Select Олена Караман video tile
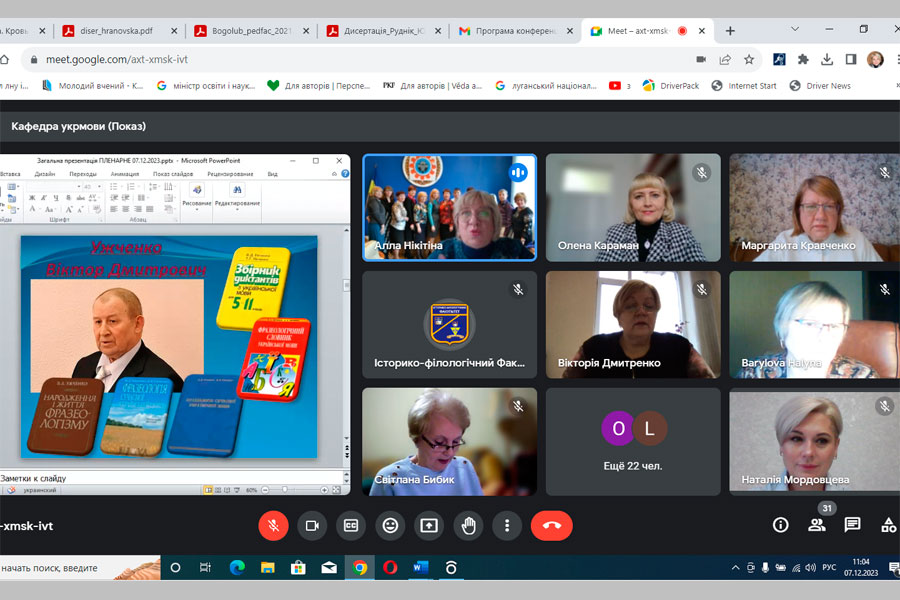900x600 pixels. 633,207
